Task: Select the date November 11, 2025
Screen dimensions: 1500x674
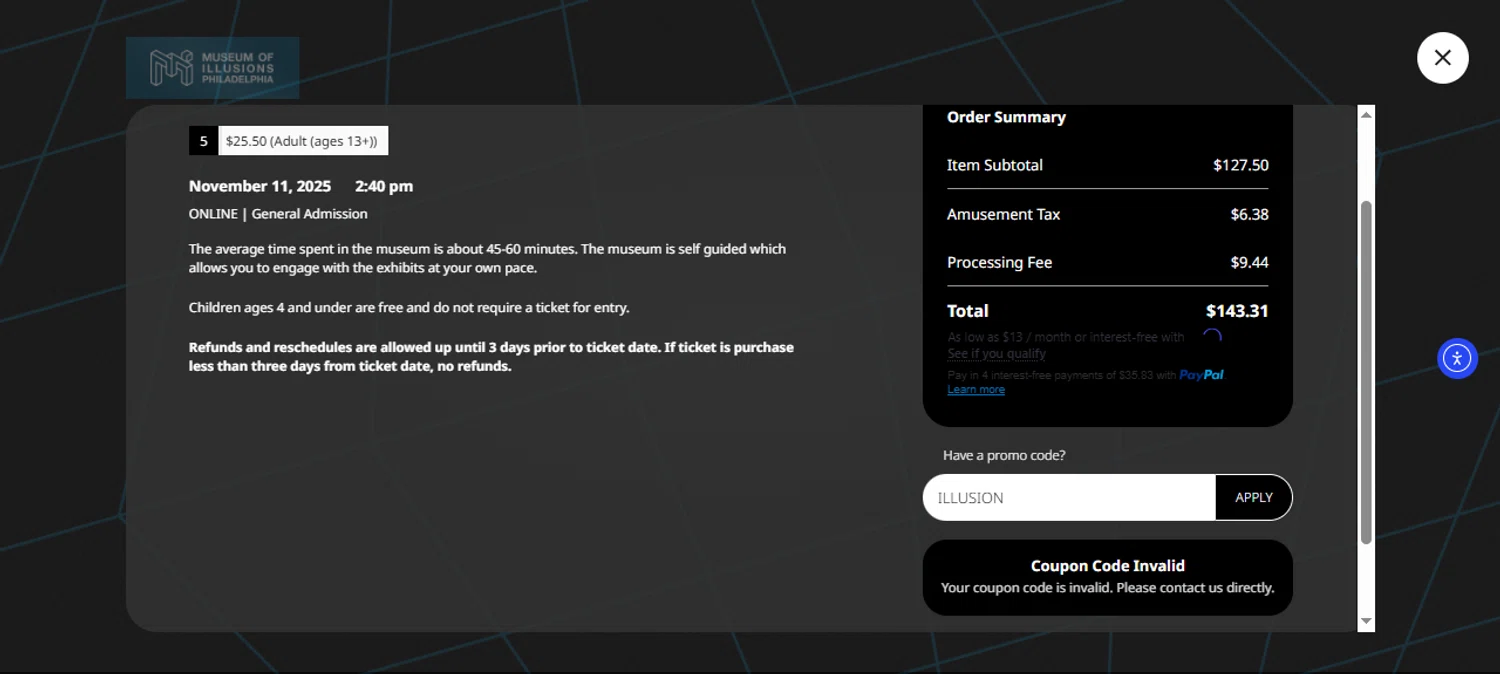Action: pos(260,186)
